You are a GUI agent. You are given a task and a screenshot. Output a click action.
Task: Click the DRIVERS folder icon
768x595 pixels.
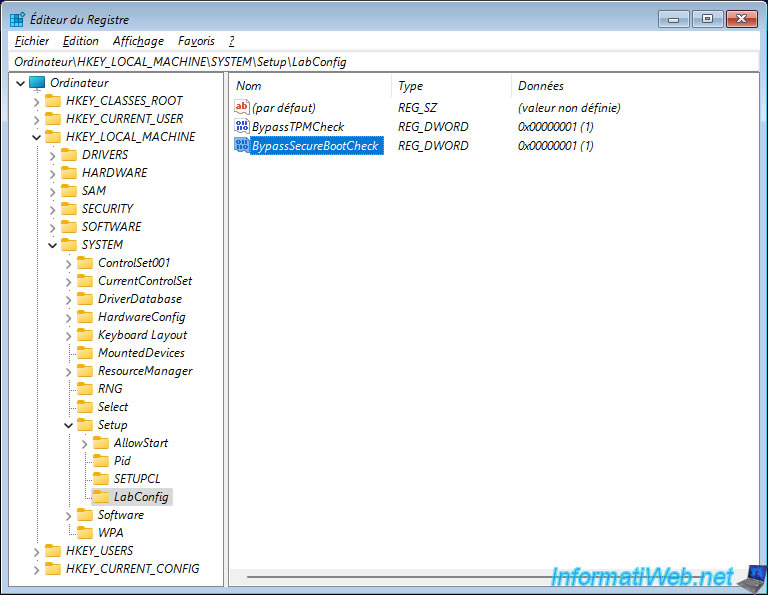pos(69,155)
